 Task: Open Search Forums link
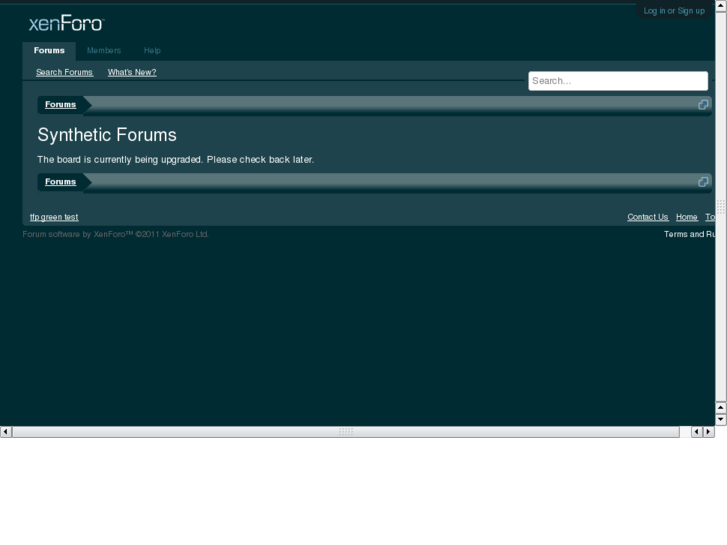click(64, 72)
